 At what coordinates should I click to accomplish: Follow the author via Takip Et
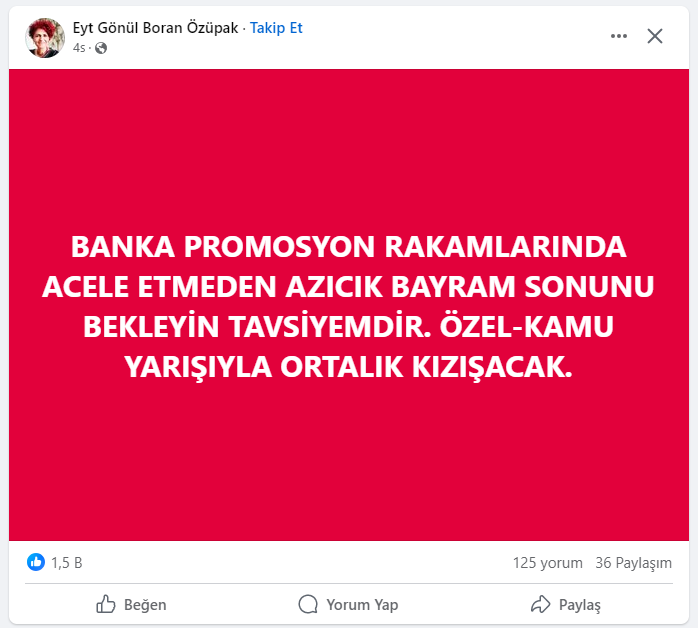276,28
